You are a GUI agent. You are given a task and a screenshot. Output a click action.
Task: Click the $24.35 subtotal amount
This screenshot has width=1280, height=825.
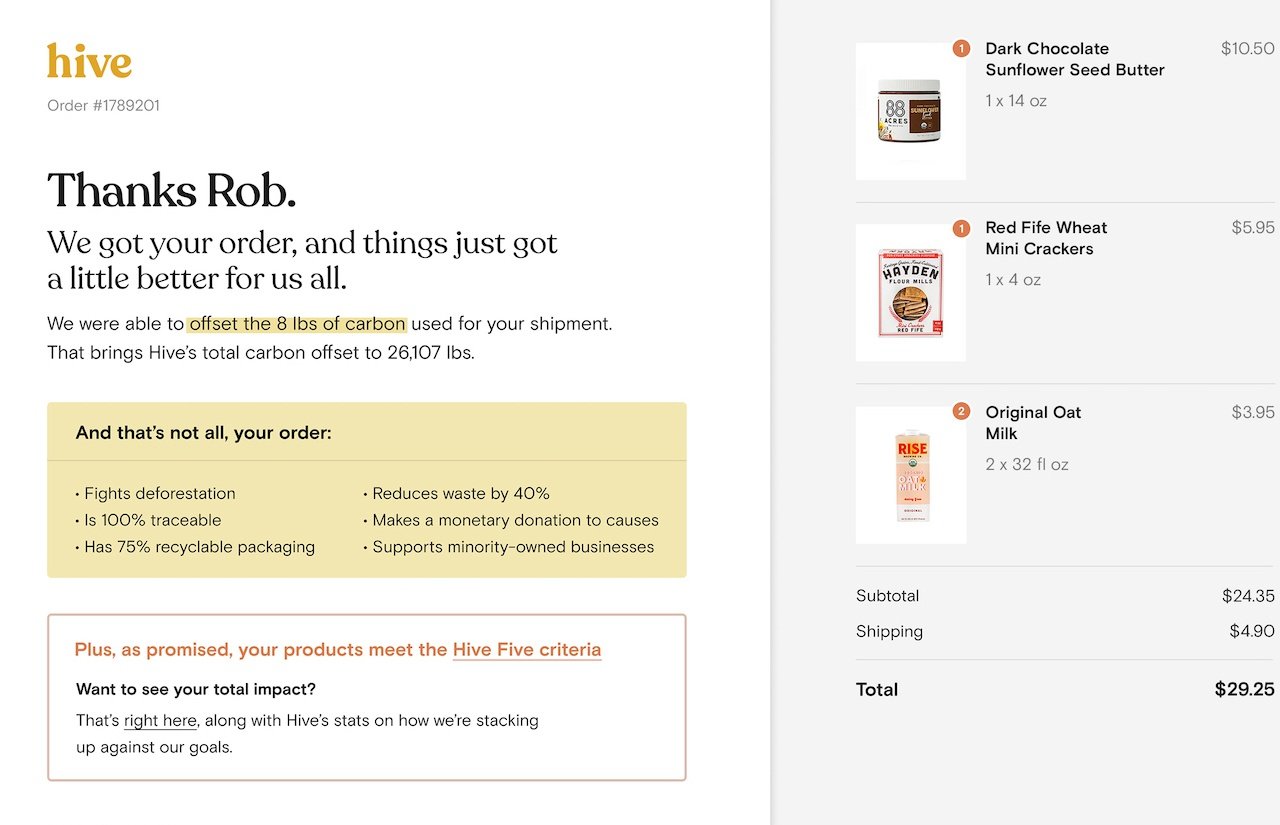(1247, 596)
